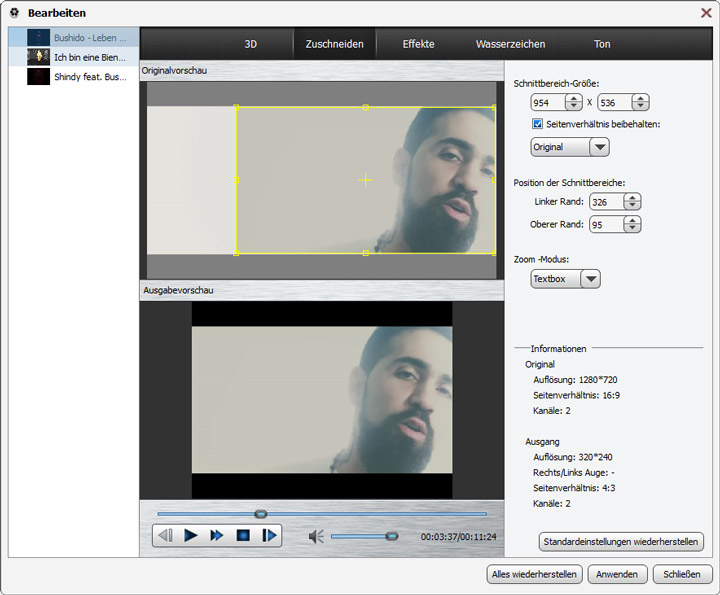Click the Anwenden button

[617, 574]
